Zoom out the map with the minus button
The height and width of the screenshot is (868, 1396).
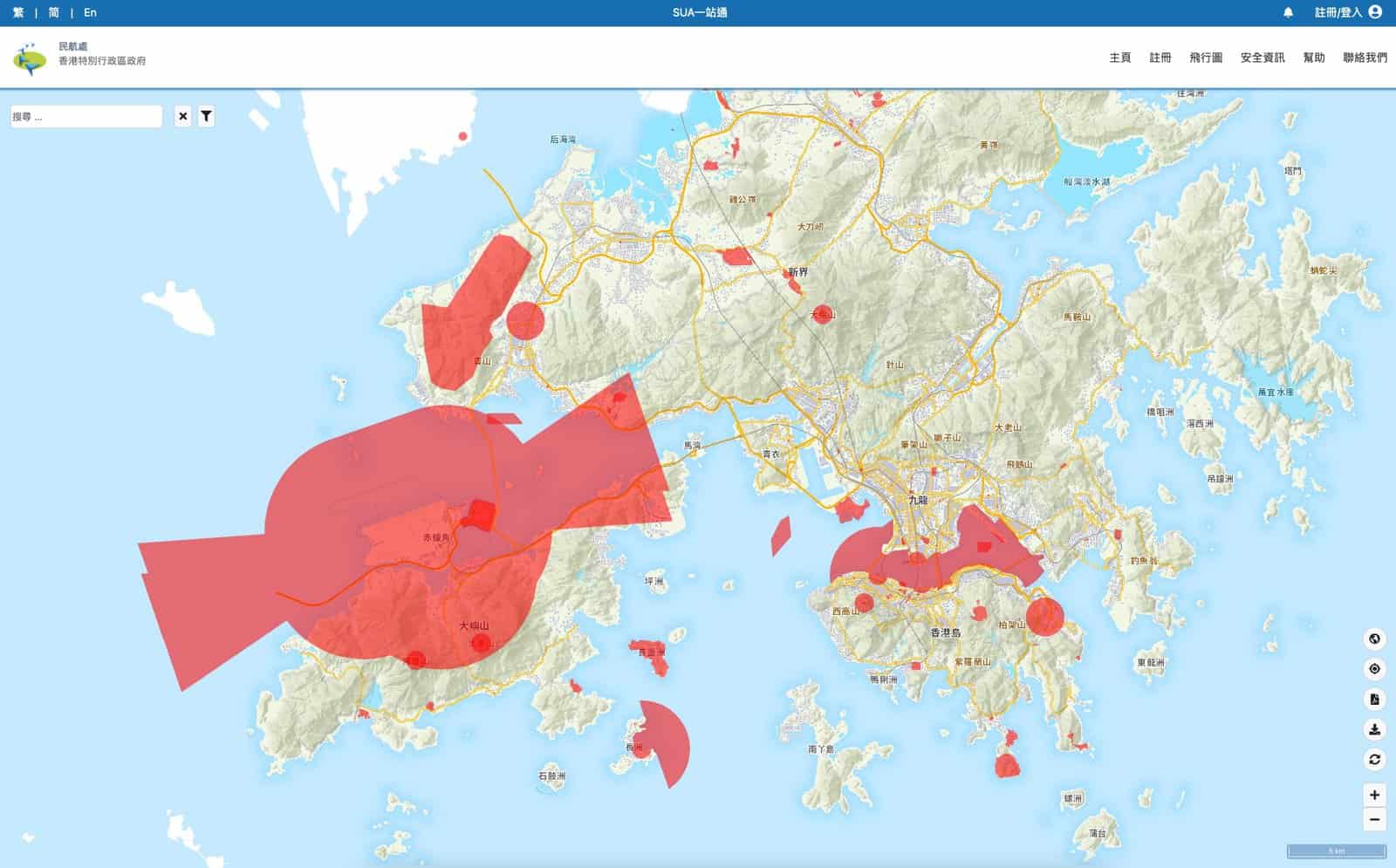[x=1374, y=819]
